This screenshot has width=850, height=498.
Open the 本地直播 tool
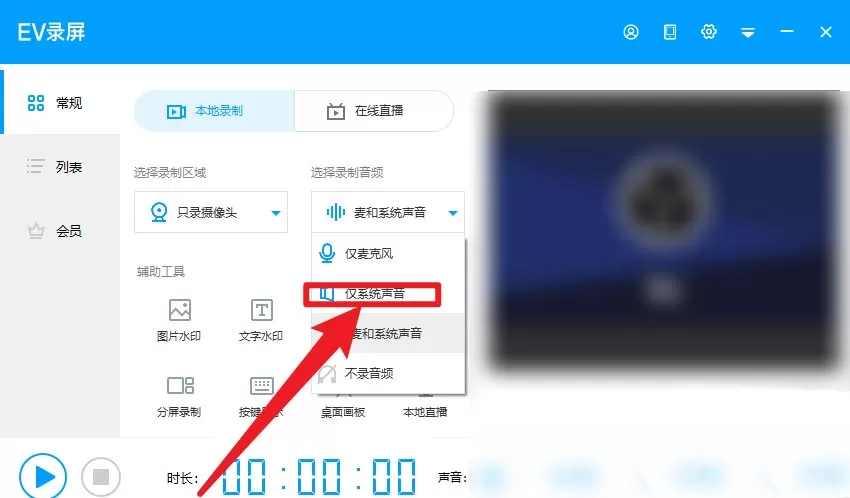click(425, 412)
